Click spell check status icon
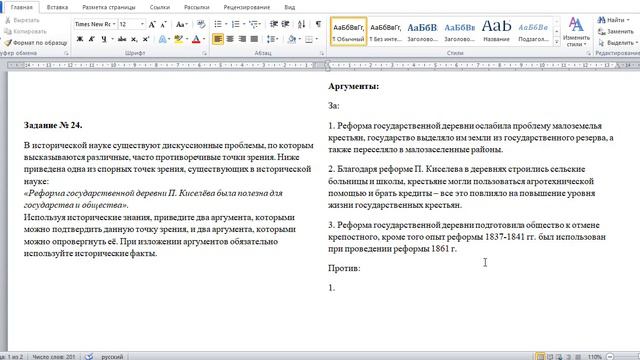This screenshot has width=640, height=360. [x=89, y=357]
